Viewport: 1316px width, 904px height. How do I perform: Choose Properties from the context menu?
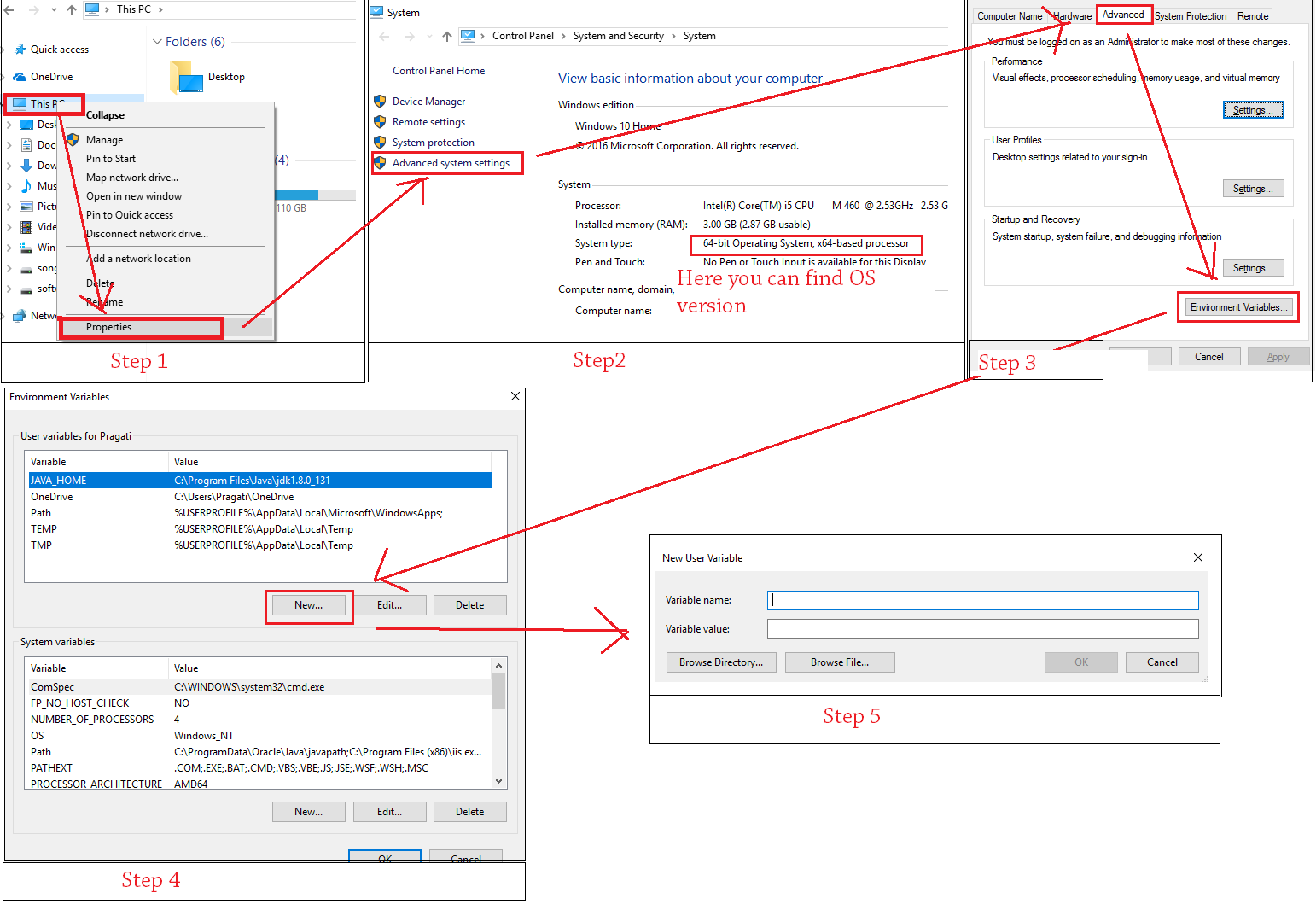(109, 327)
